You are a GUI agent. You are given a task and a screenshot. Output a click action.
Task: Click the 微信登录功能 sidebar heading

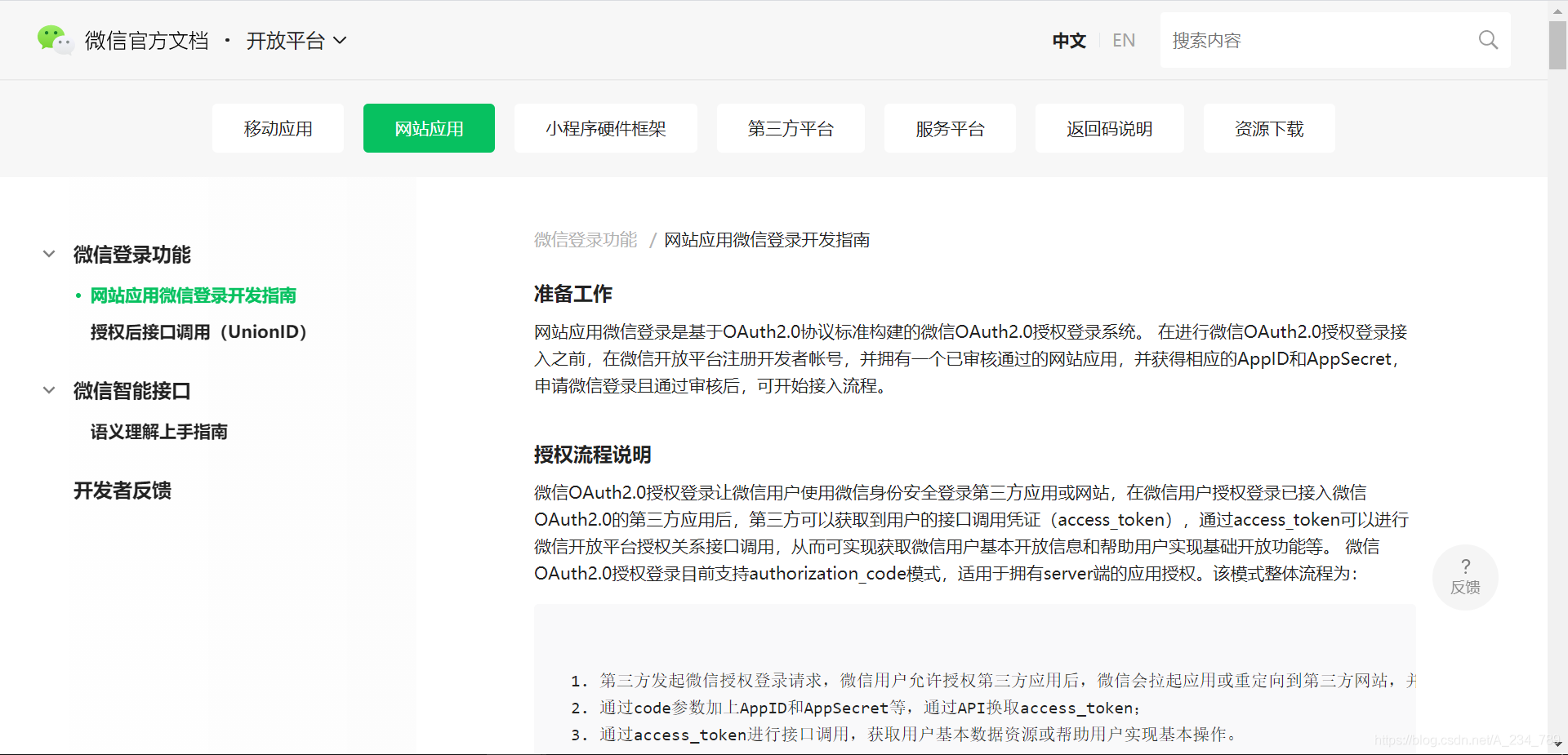pos(132,255)
